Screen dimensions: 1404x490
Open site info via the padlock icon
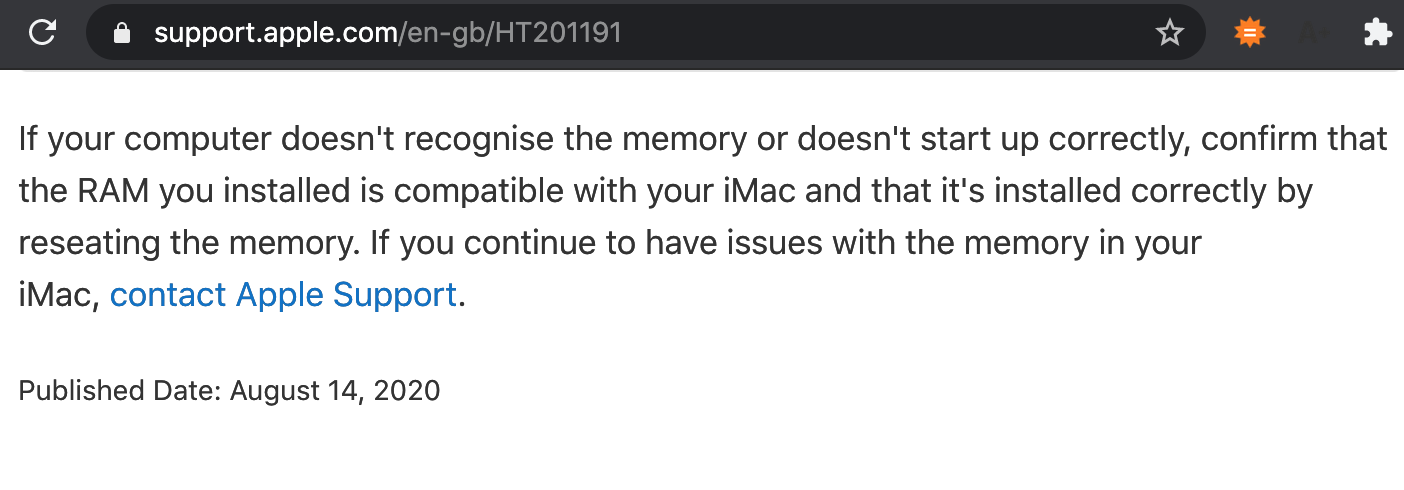pos(123,33)
